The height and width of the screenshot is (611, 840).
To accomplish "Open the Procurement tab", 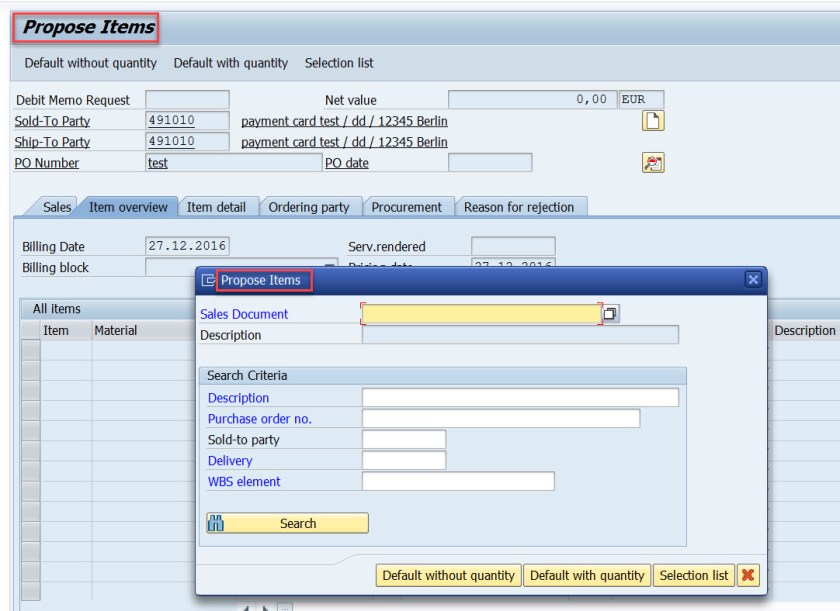I will point(407,207).
